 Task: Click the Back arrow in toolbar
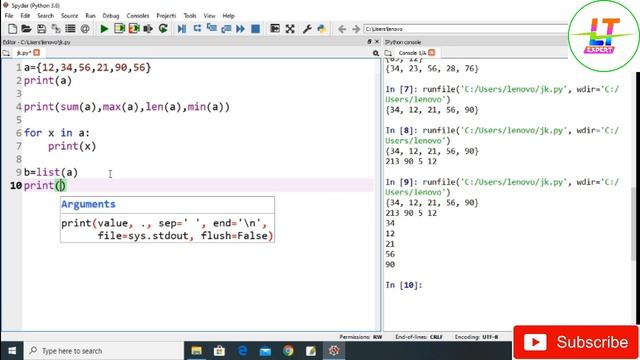[x=342, y=29]
